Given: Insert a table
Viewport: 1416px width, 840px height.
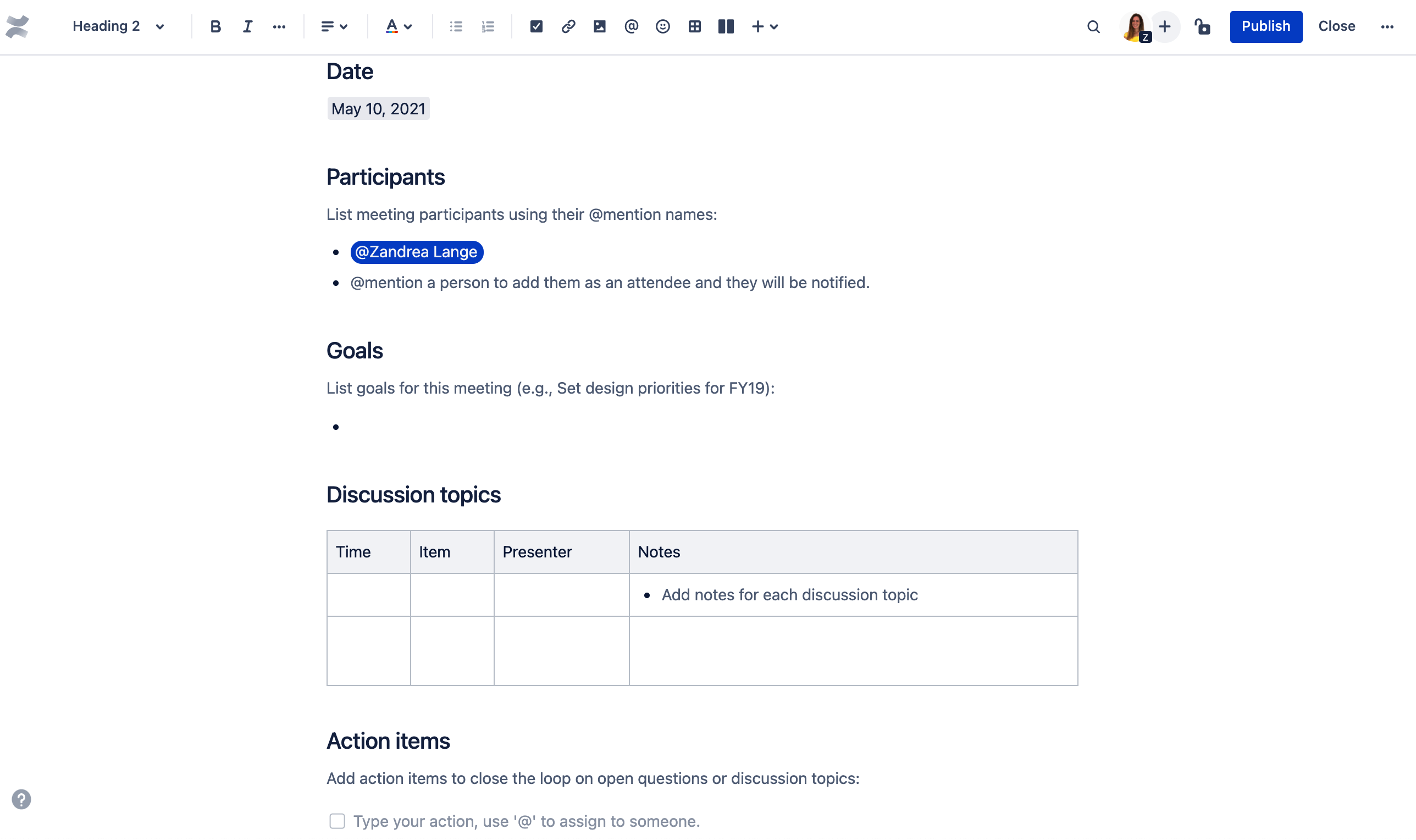Looking at the screenshot, I should coord(694,26).
